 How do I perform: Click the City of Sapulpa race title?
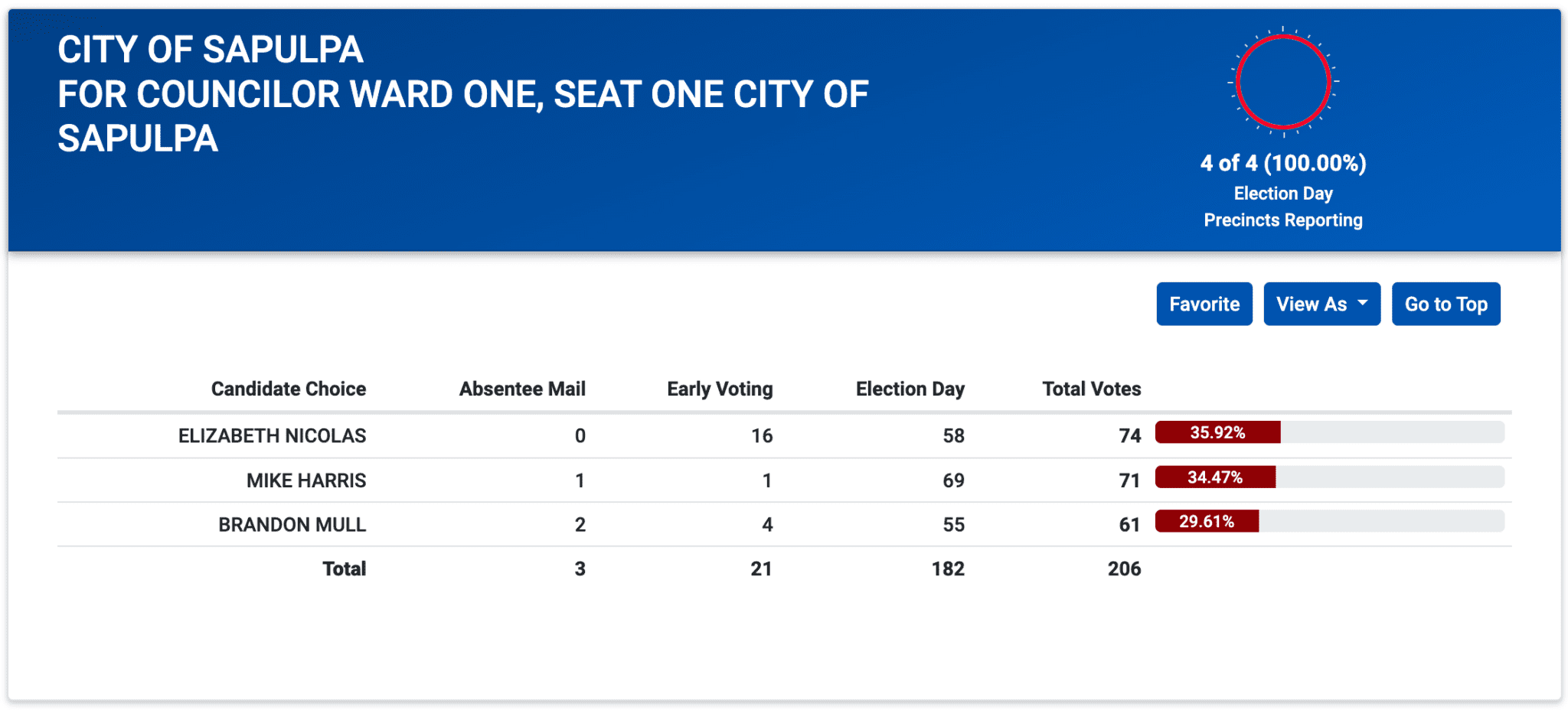pos(462,94)
